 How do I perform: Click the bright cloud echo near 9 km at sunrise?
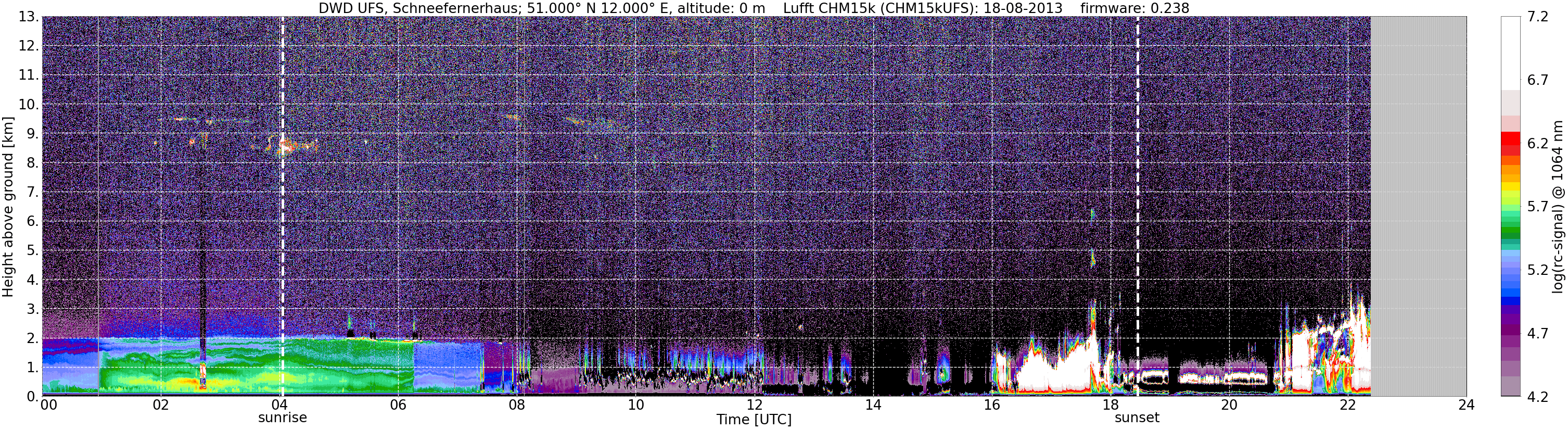[286, 146]
